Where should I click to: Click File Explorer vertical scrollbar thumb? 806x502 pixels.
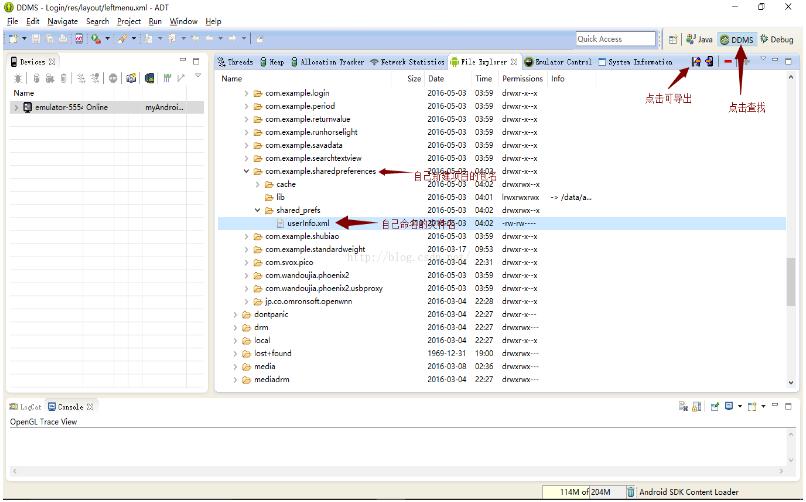[x=791, y=282]
